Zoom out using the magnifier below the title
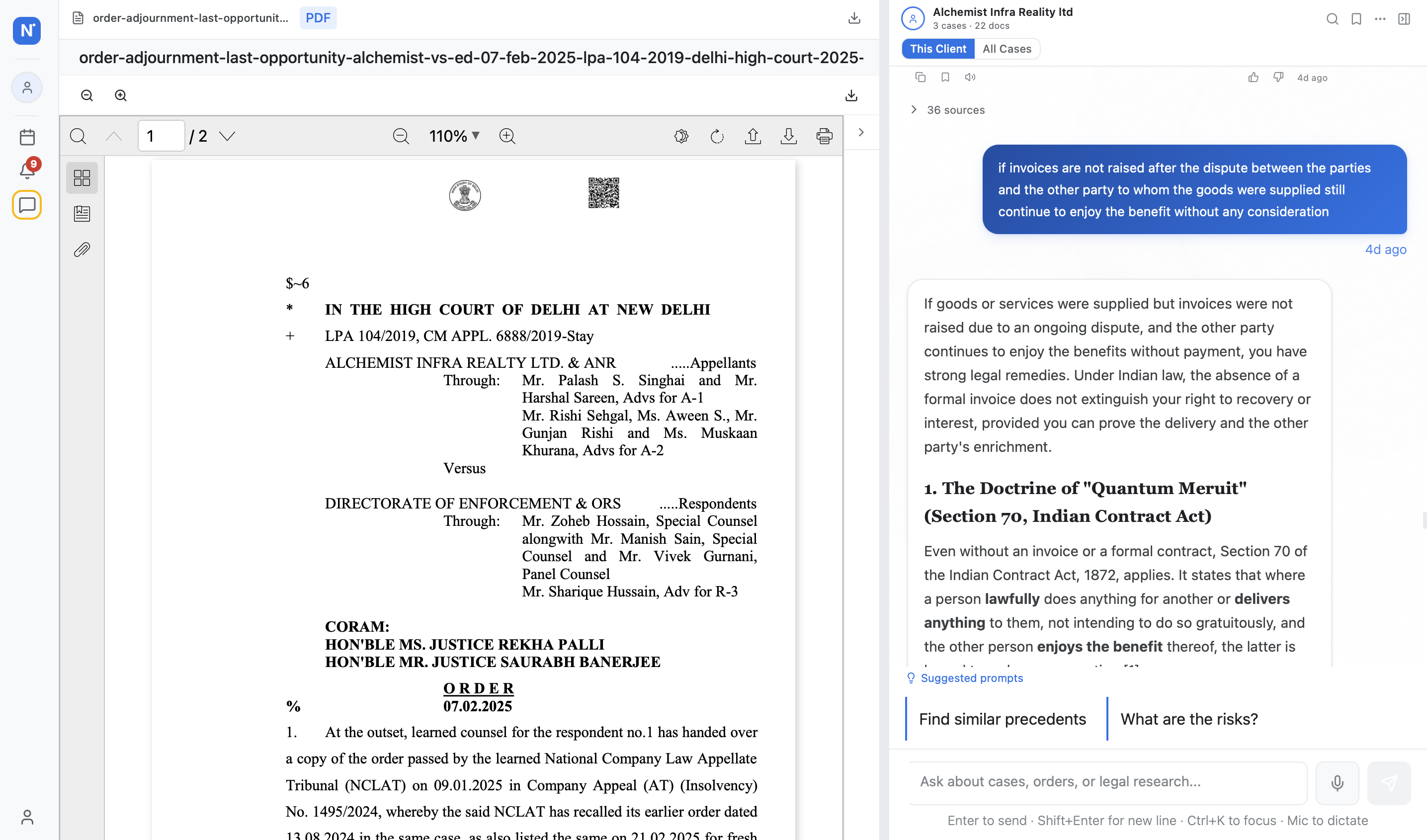Screen dimensions: 1427x840 click(x=86, y=95)
